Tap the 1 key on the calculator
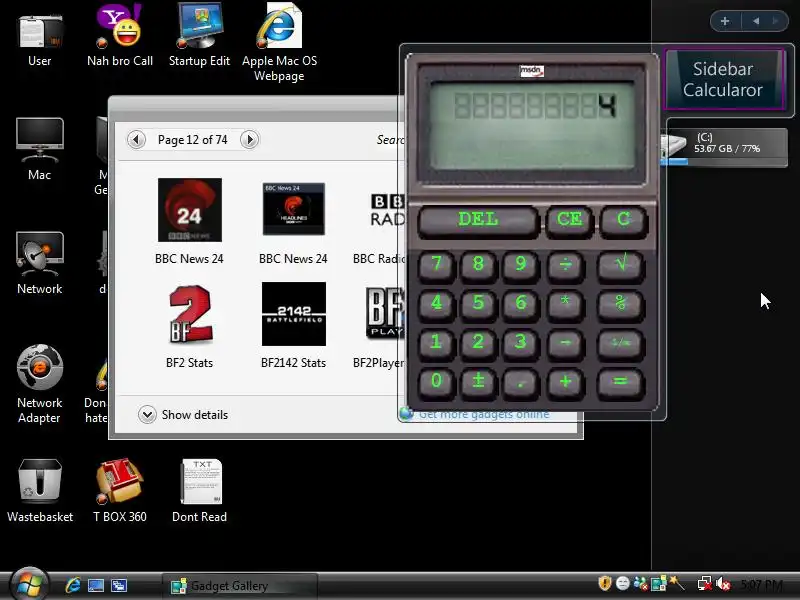 coord(436,344)
